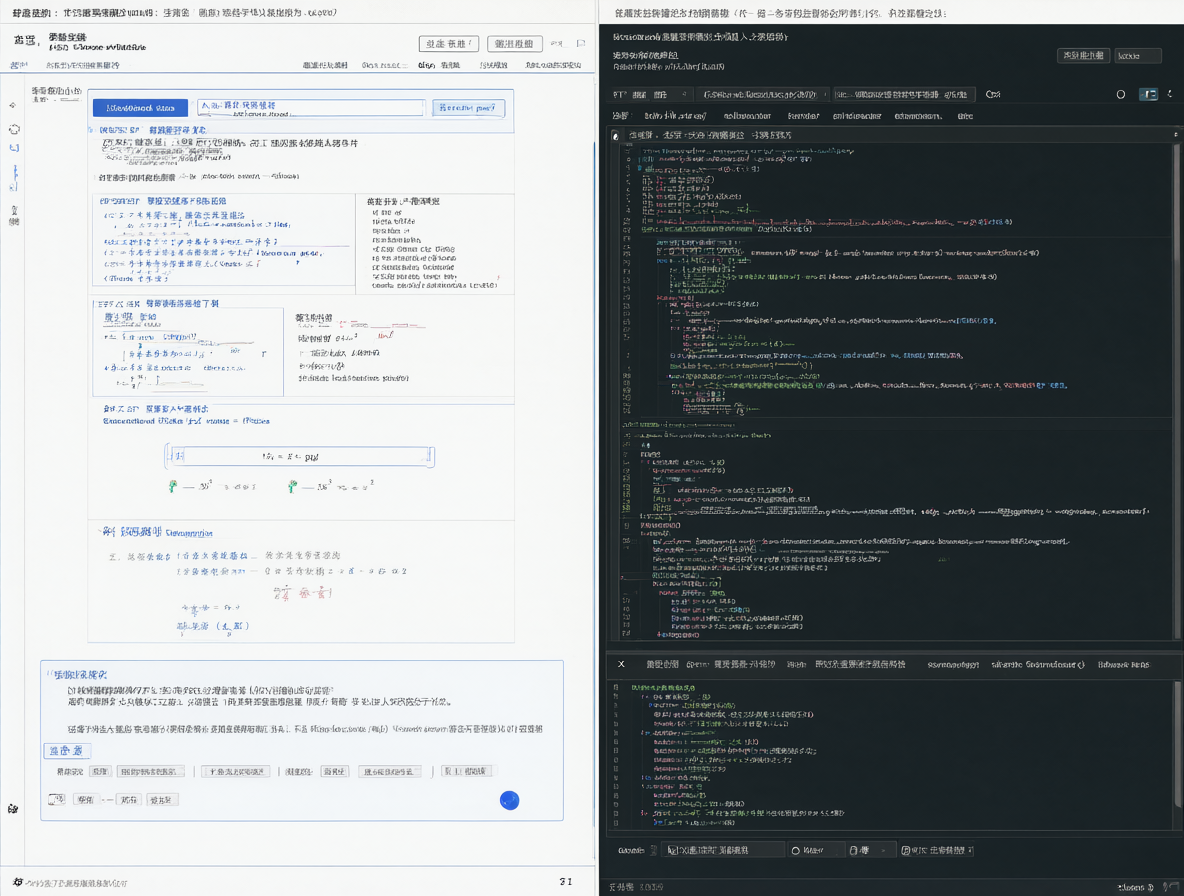Focus the search input field in the left pane
The image size is (1184, 896).
tap(310, 108)
